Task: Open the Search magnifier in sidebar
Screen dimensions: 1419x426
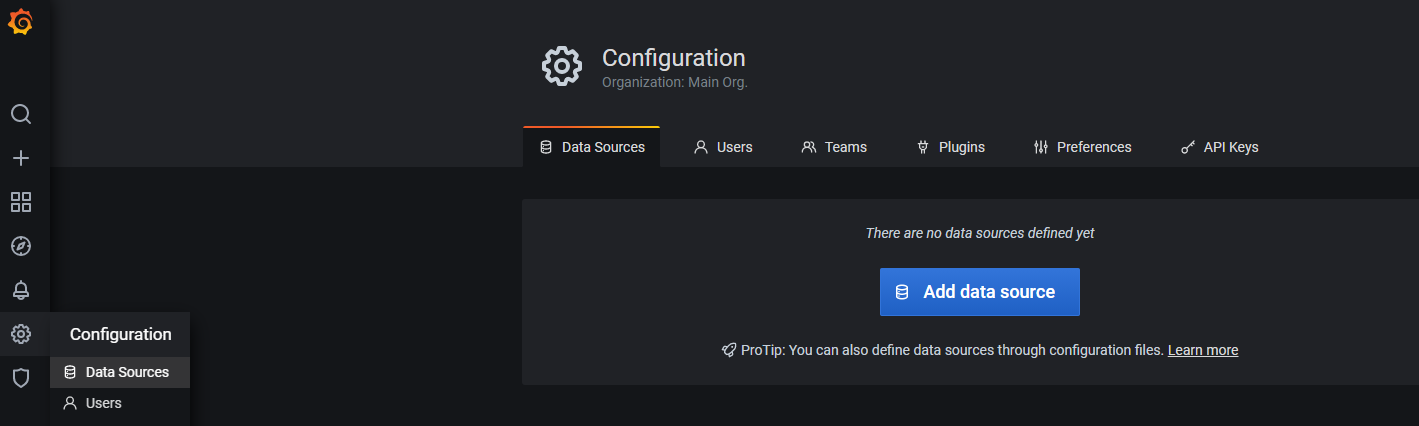Action: (21, 114)
